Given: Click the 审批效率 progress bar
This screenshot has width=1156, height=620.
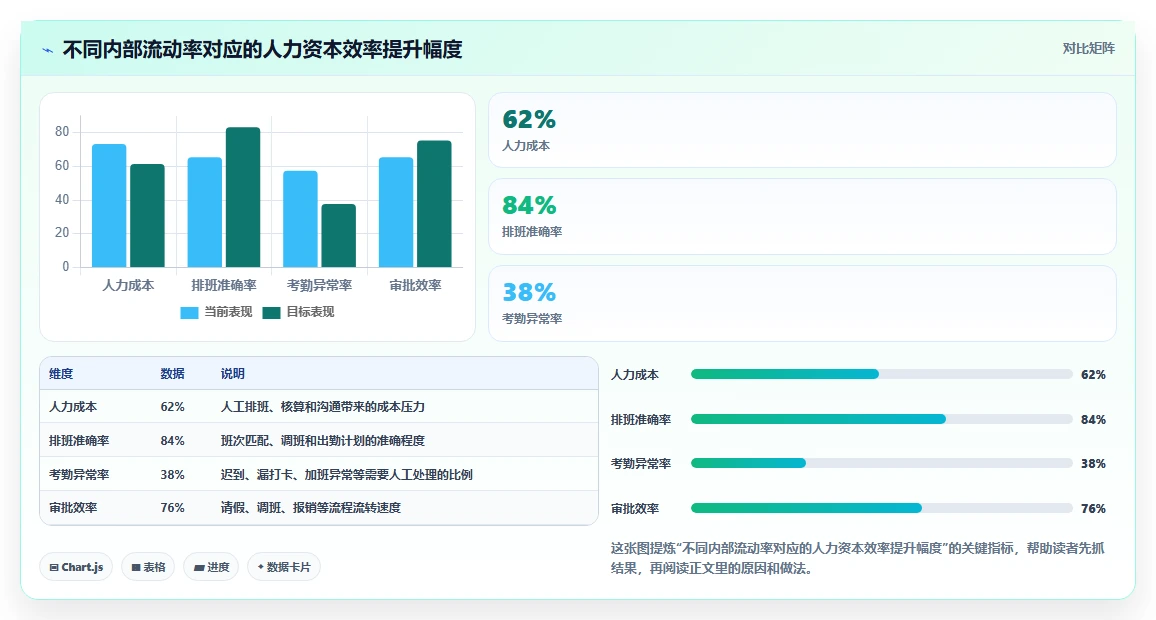Looking at the screenshot, I should coord(881,509).
